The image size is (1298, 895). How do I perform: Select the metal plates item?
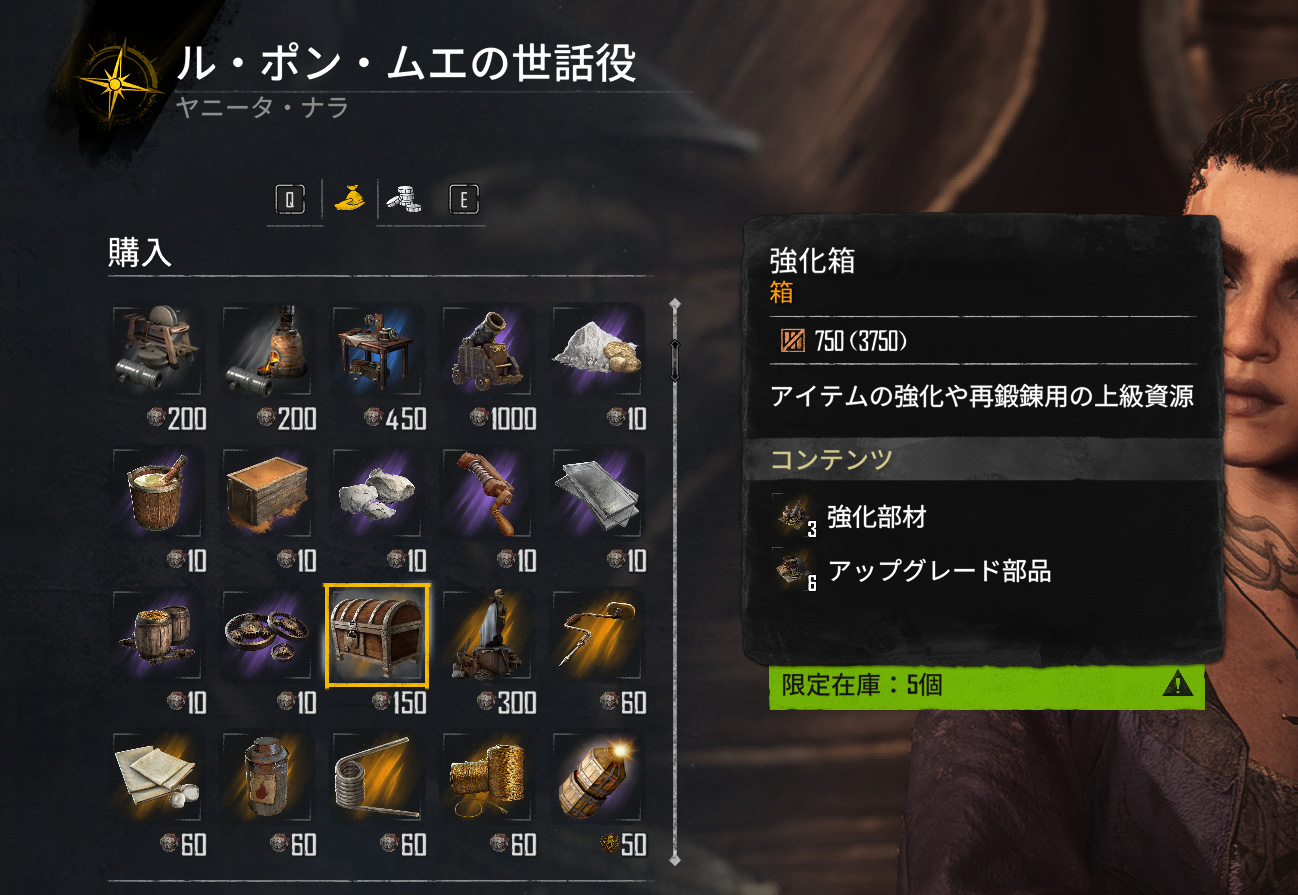597,494
